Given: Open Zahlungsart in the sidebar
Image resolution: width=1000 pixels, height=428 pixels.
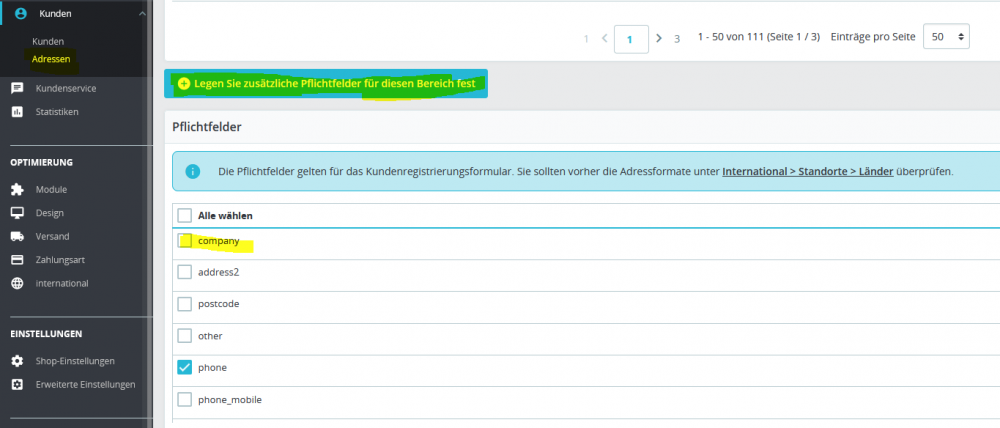Looking at the screenshot, I should pos(60,260).
